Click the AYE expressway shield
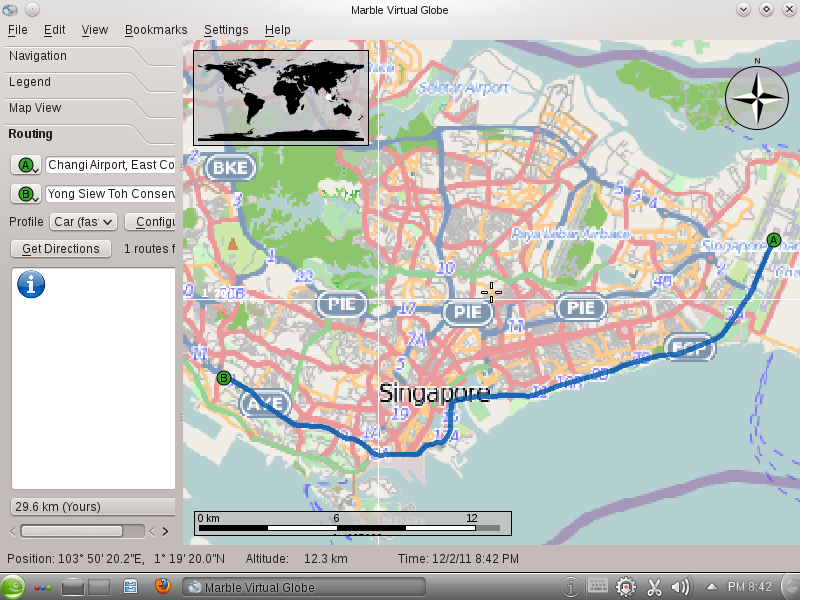 [x=265, y=404]
